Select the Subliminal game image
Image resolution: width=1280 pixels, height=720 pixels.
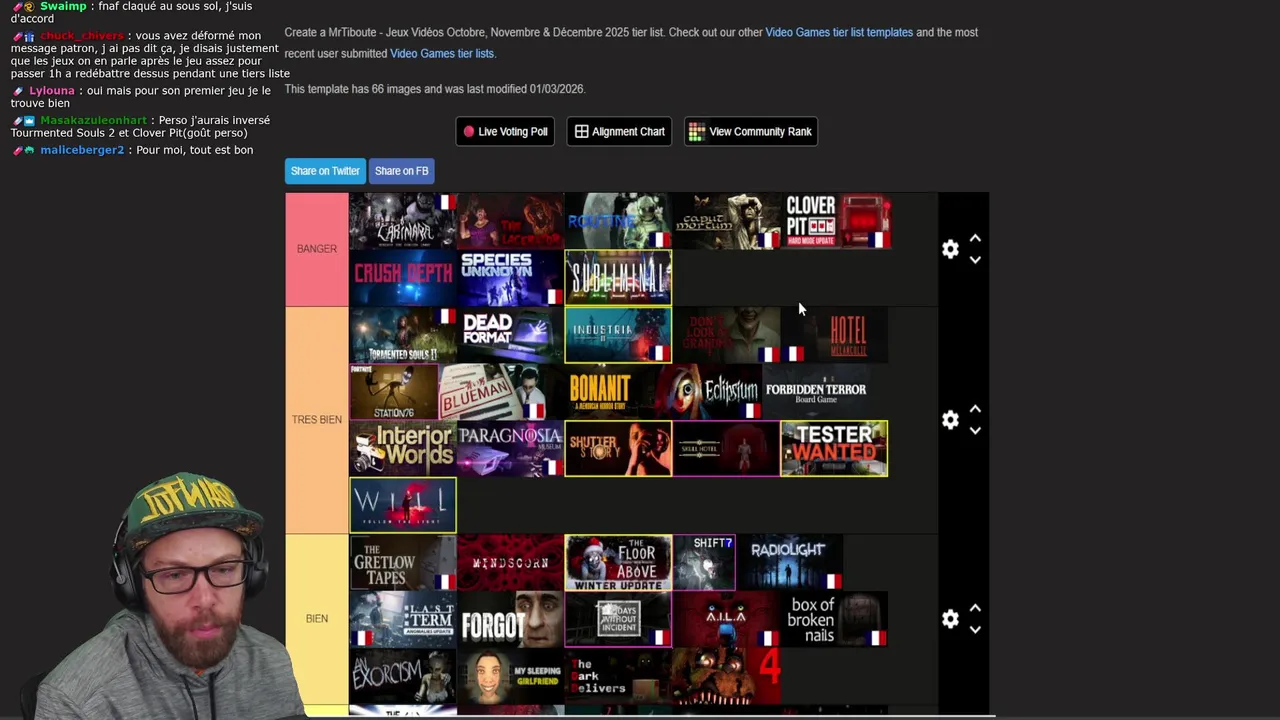point(618,277)
